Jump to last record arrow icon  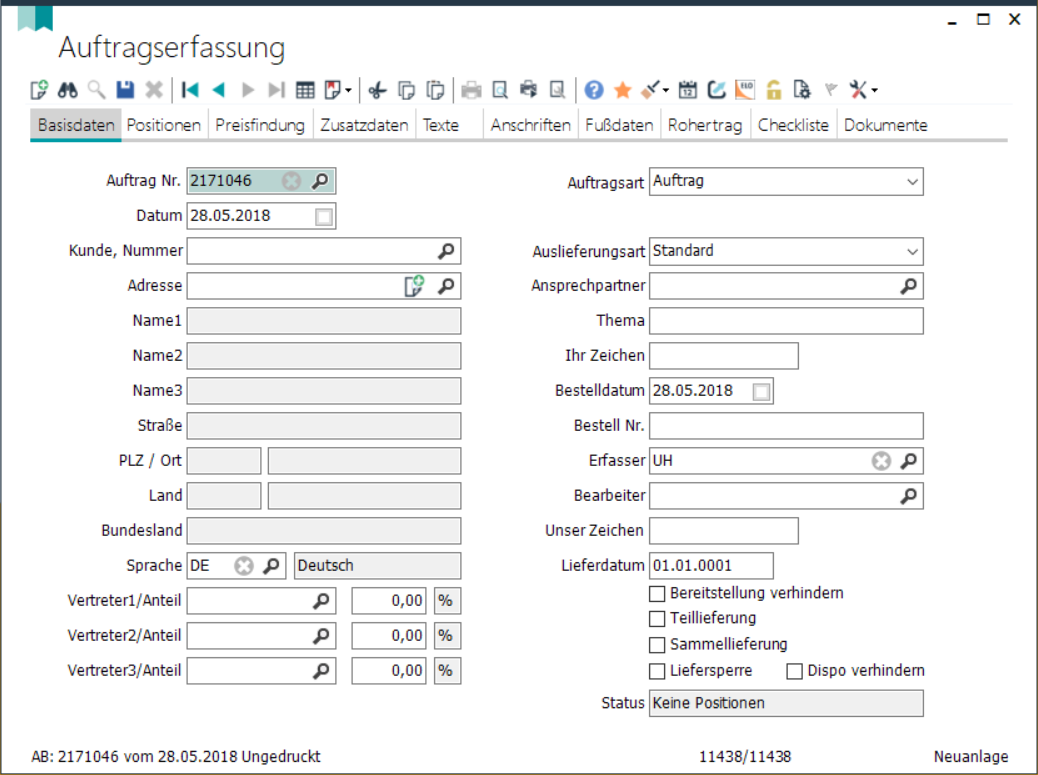click(276, 89)
